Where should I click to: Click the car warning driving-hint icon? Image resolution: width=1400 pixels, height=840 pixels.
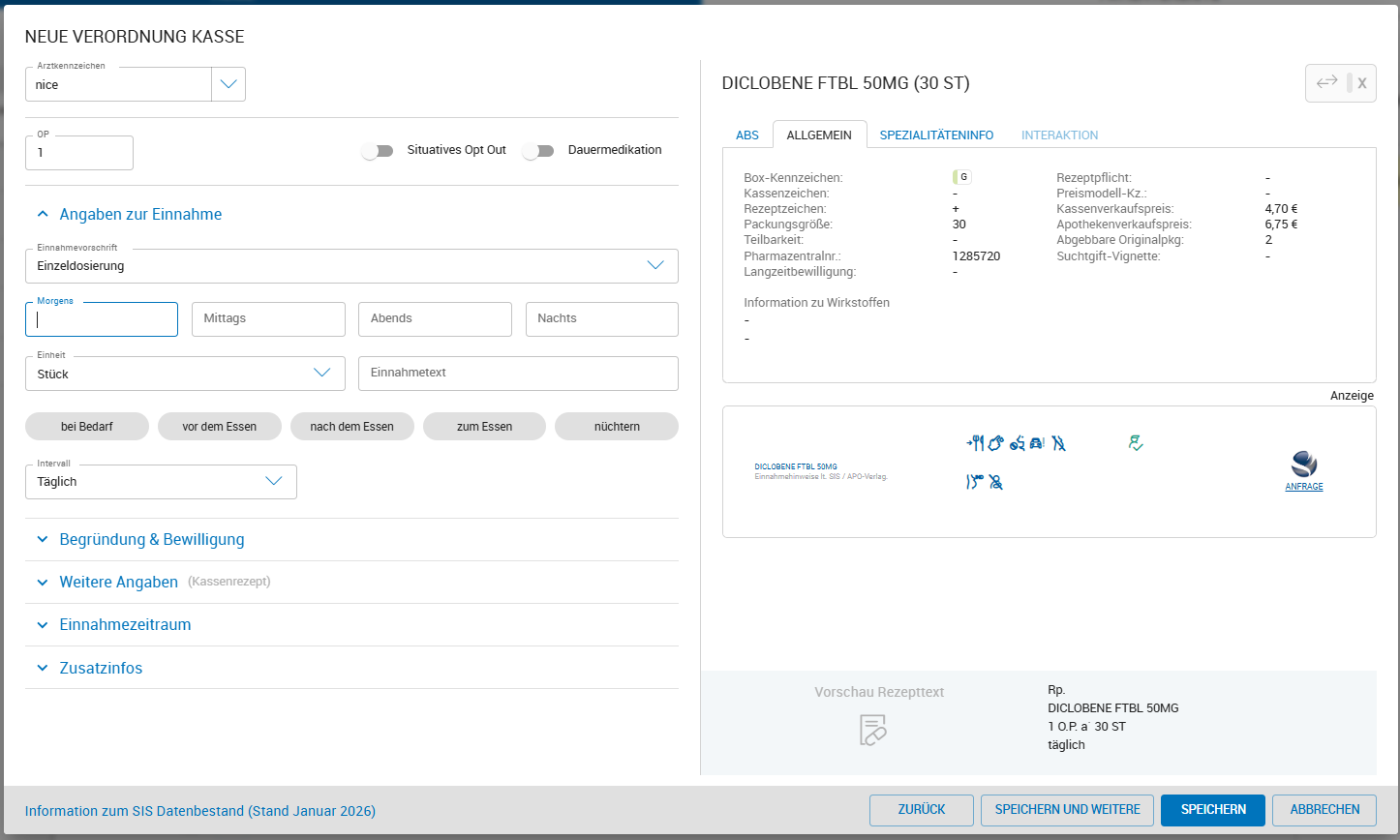(1037, 444)
